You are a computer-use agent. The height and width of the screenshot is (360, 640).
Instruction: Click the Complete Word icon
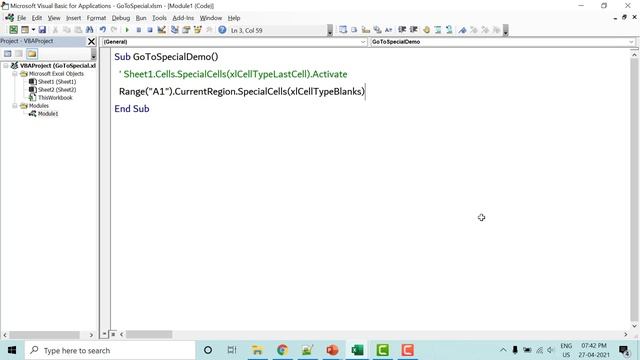389,30
